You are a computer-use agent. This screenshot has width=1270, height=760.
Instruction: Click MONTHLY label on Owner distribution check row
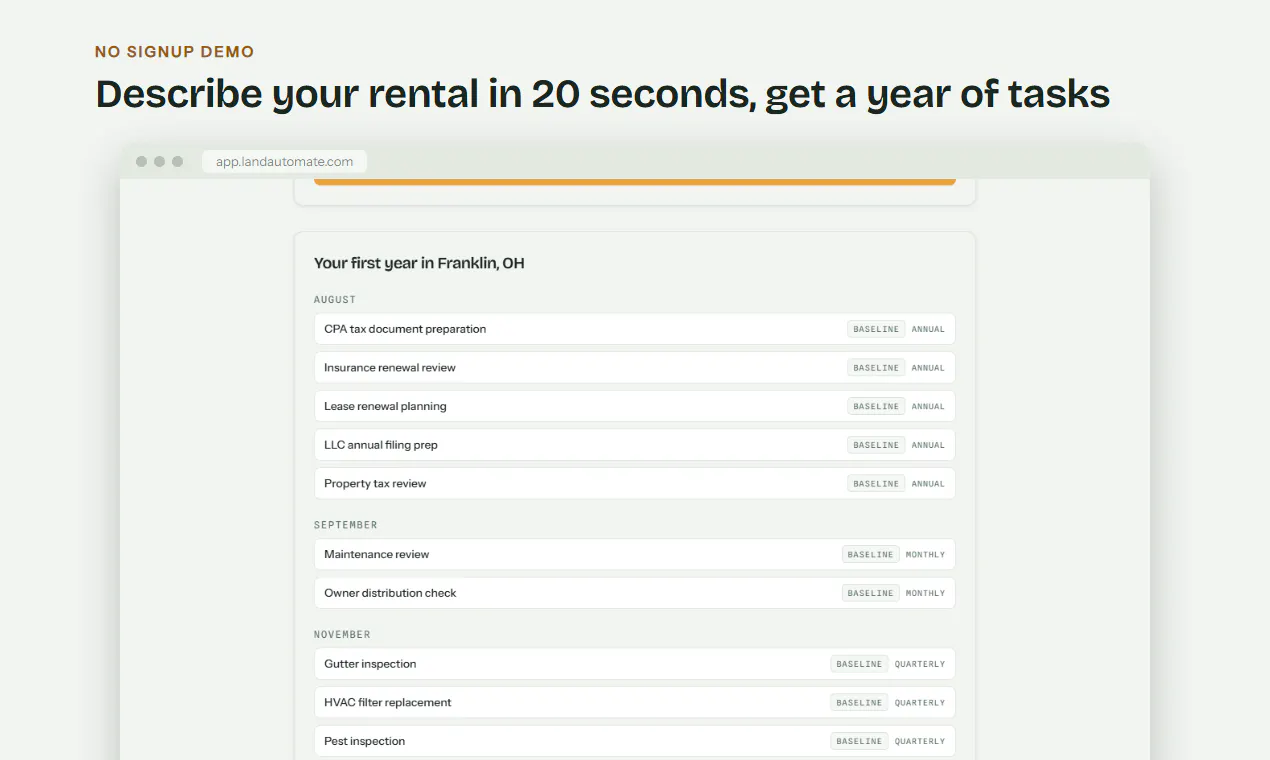click(x=925, y=593)
